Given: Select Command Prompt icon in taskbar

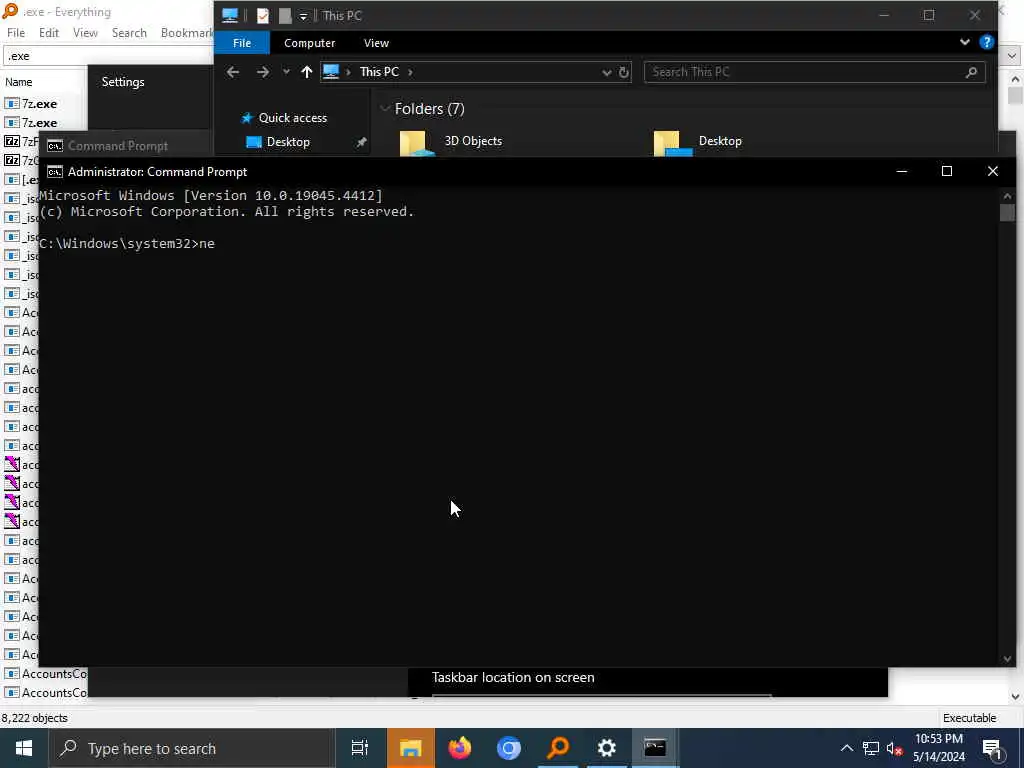Looking at the screenshot, I should pos(655,748).
